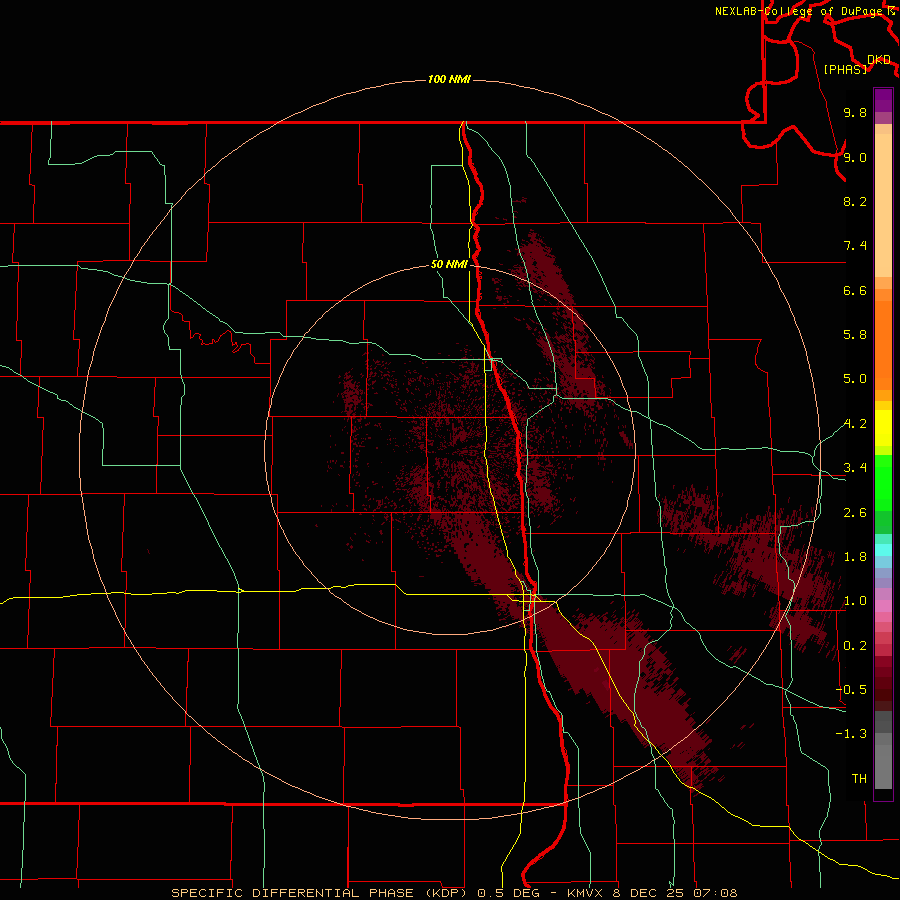Click the 8.2 scale value
This screenshot has height=900, width=900.
[855, 201]
